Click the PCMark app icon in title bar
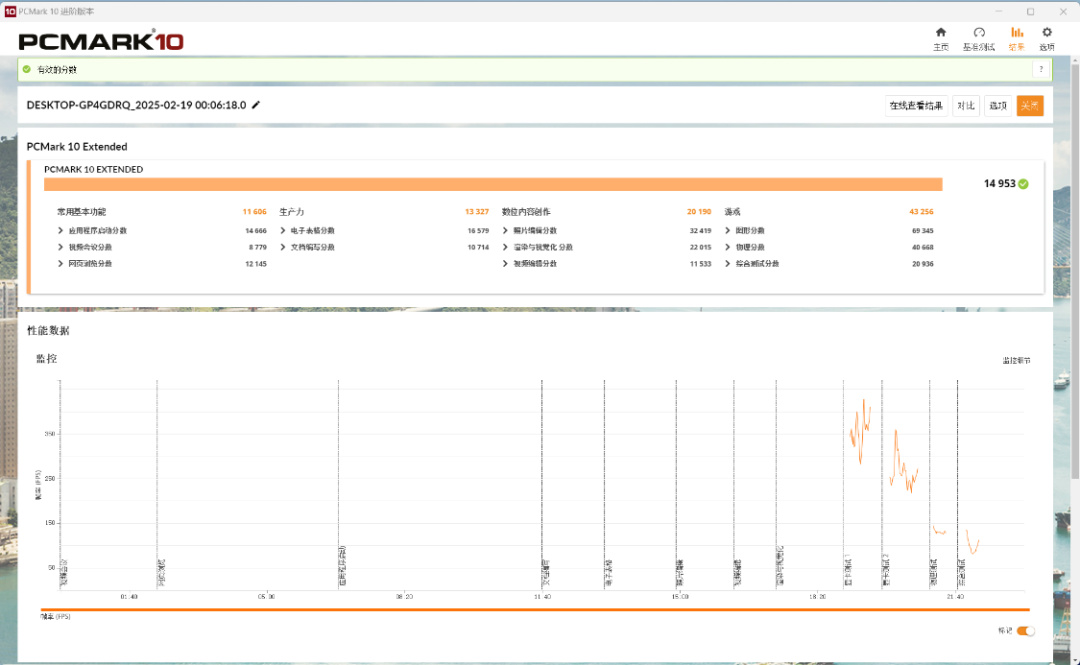This screenshot has width=1080, height=665. [x=10, y=11]
